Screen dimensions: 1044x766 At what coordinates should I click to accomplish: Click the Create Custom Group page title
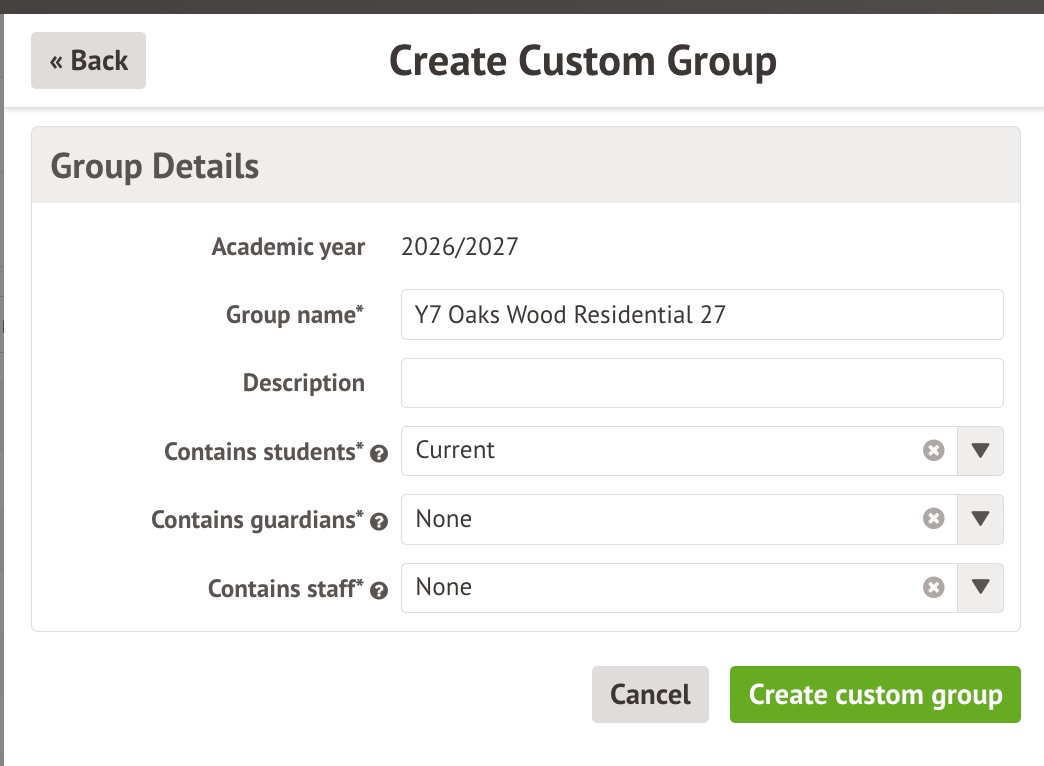582,61
